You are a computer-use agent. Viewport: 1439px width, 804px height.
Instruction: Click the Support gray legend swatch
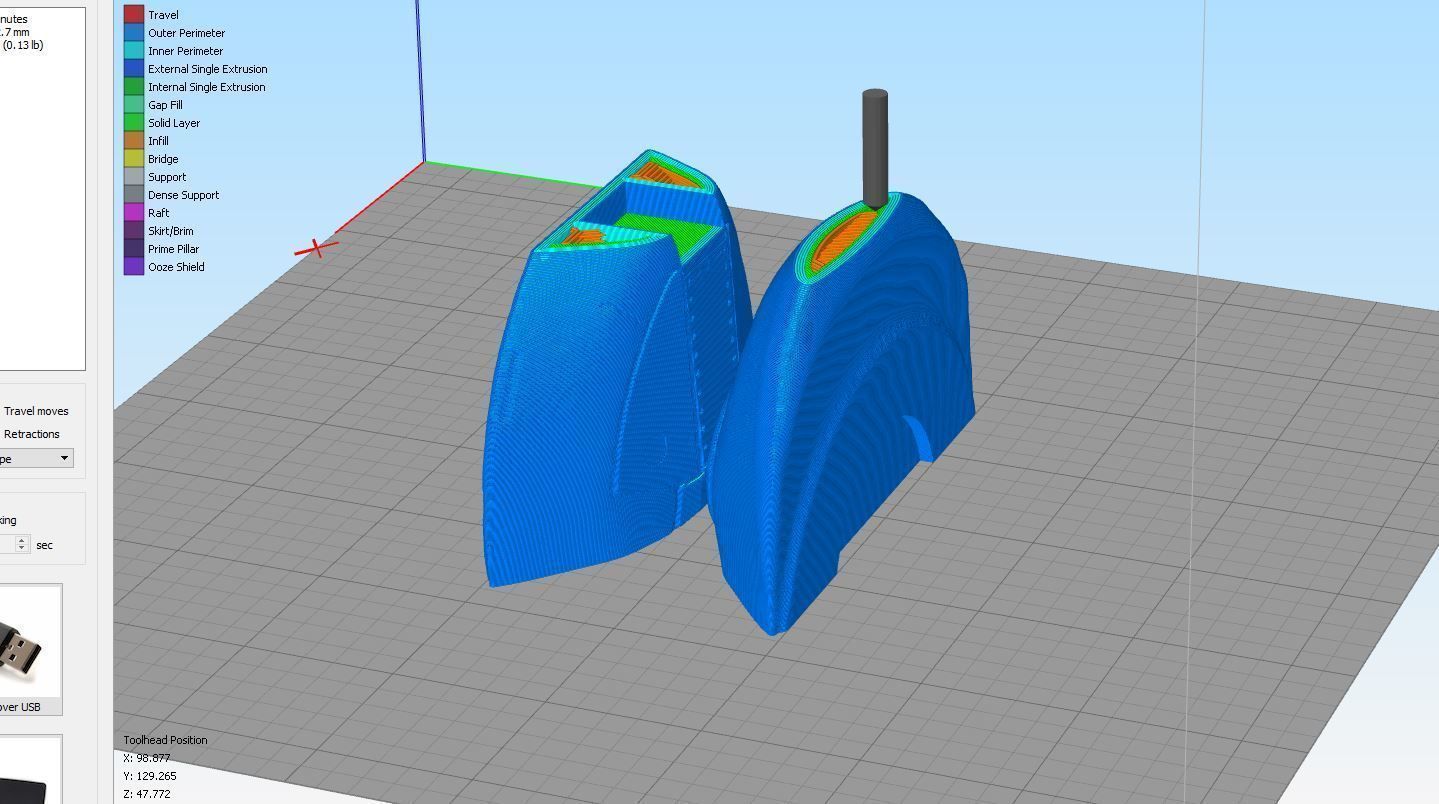(133, 177)
